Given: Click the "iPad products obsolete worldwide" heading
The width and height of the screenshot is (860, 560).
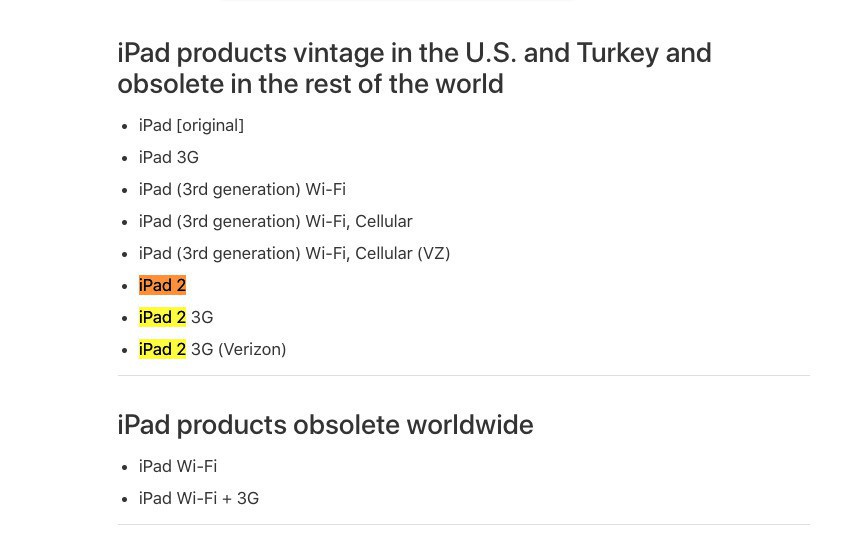Looking at the screenshot, I should (325, 424).
